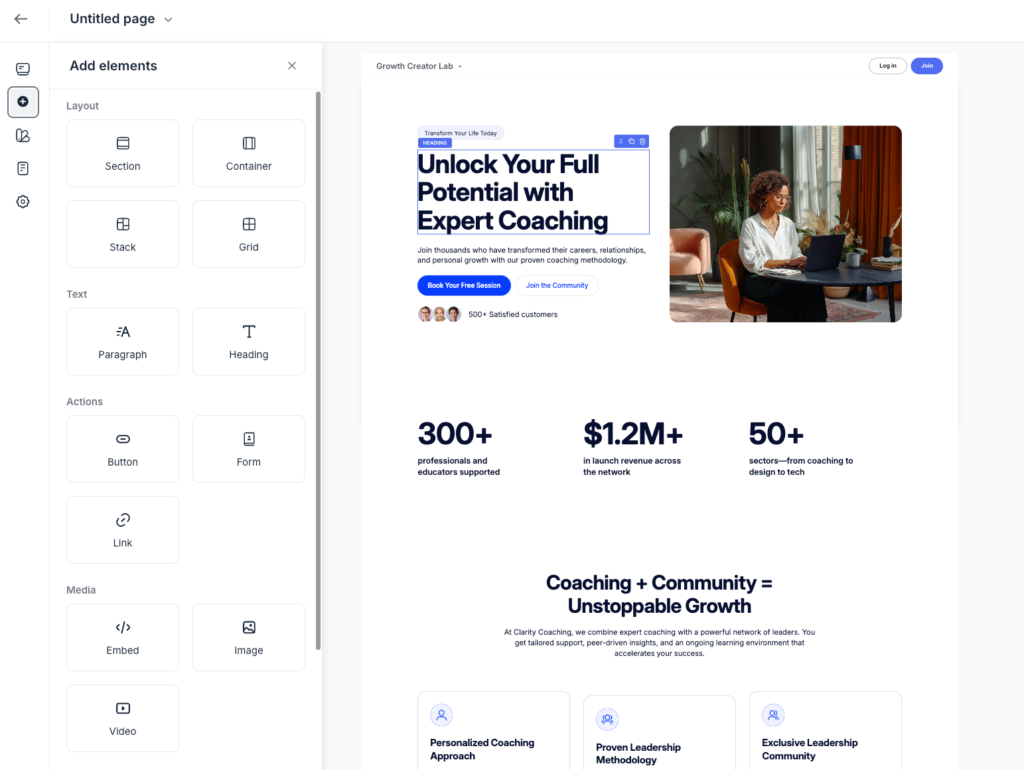Close the Add elements panel
This screenshot has height=770, width=1024.
[292, 66]
